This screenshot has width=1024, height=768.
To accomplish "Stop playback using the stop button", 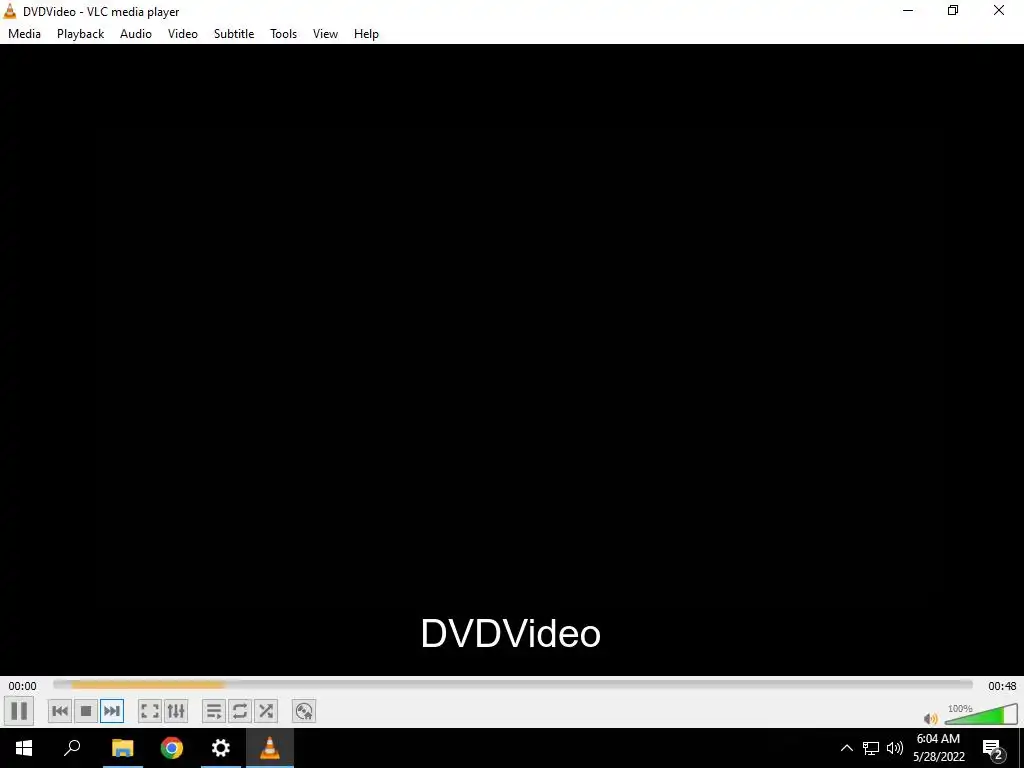I will pos(86,711).
